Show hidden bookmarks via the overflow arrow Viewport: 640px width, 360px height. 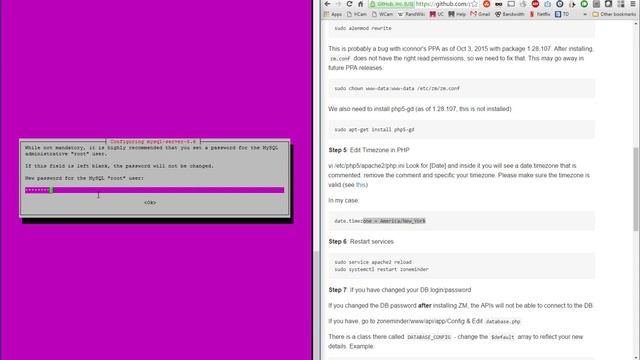click(x=585, y=14)
